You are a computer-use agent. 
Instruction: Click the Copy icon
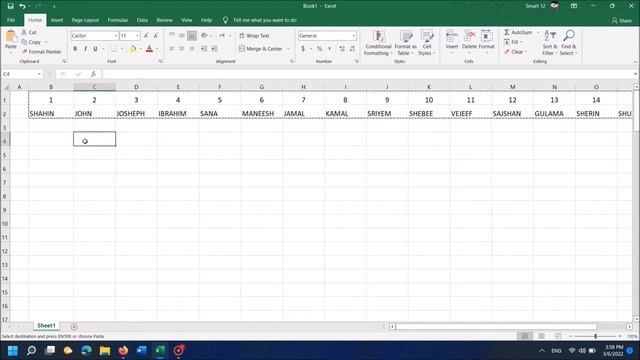[24, 42]
